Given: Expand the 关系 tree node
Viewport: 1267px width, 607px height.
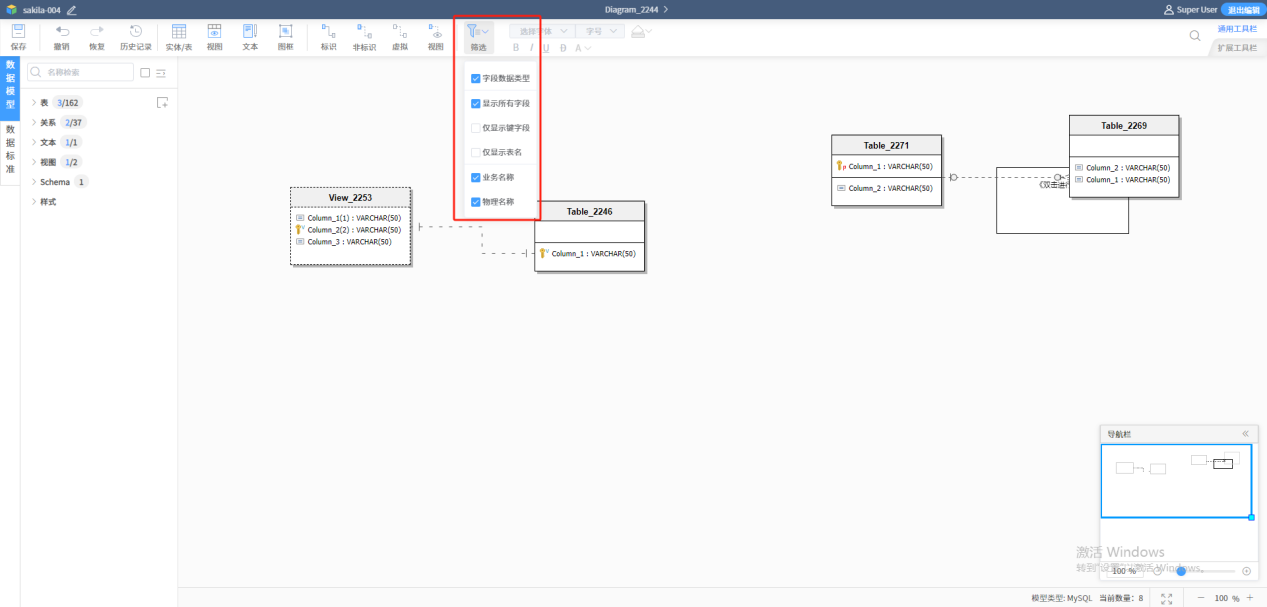Looking at the screenshot, I should [33, 122].
